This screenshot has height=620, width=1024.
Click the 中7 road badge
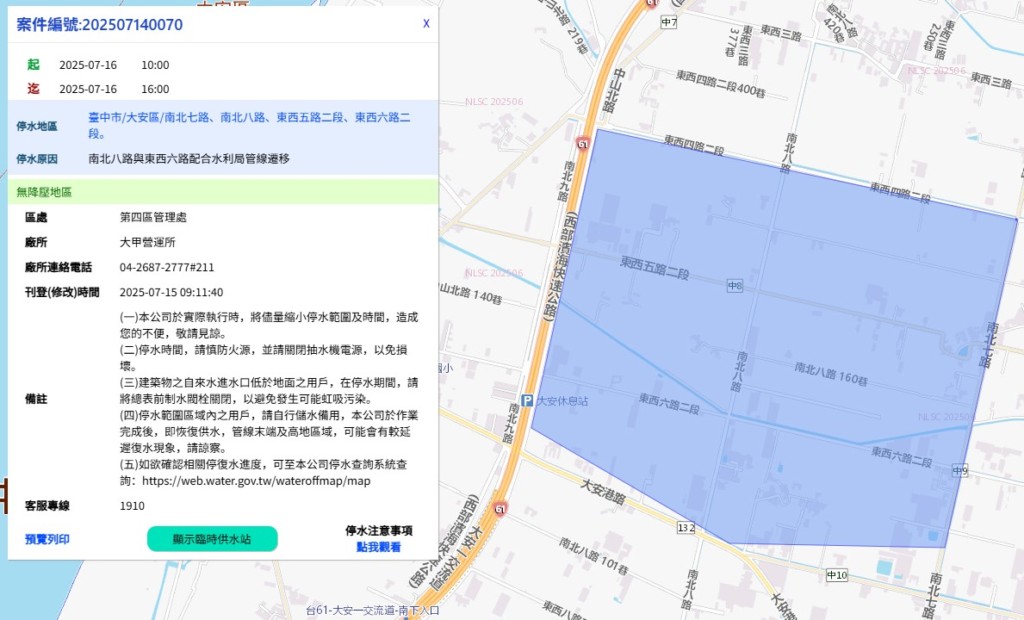click(x=669, y=22)
